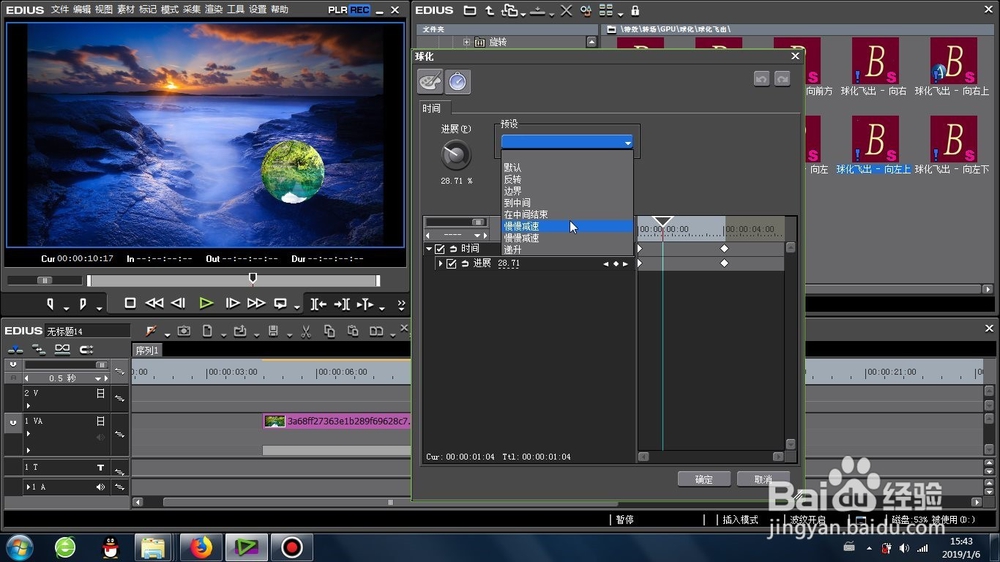Click the folder icon in bin toolbar
The width and height of the screenshot is (1000, 562).
[x=469, y=10]
